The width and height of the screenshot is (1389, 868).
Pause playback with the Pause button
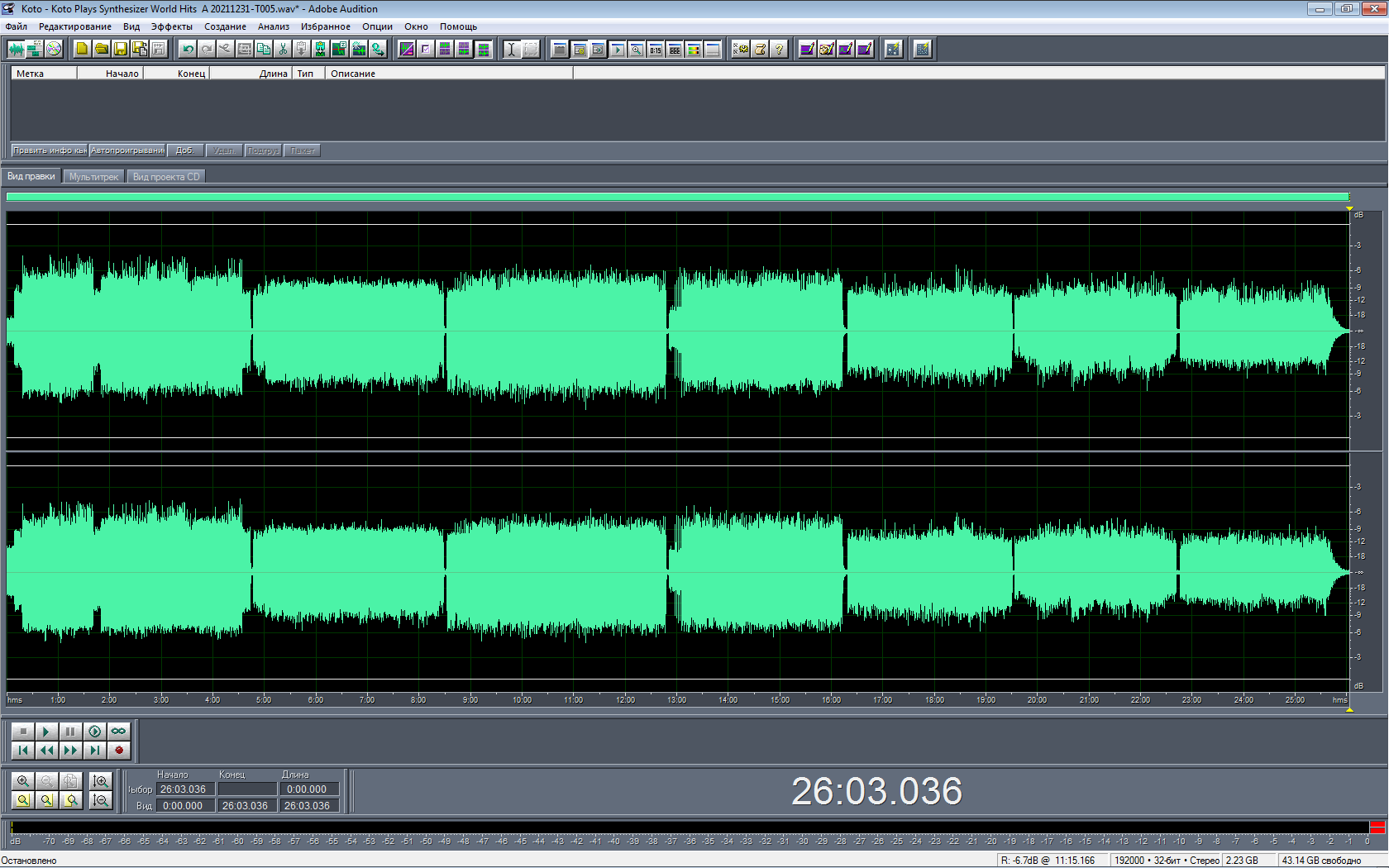[x=70, y=731]
